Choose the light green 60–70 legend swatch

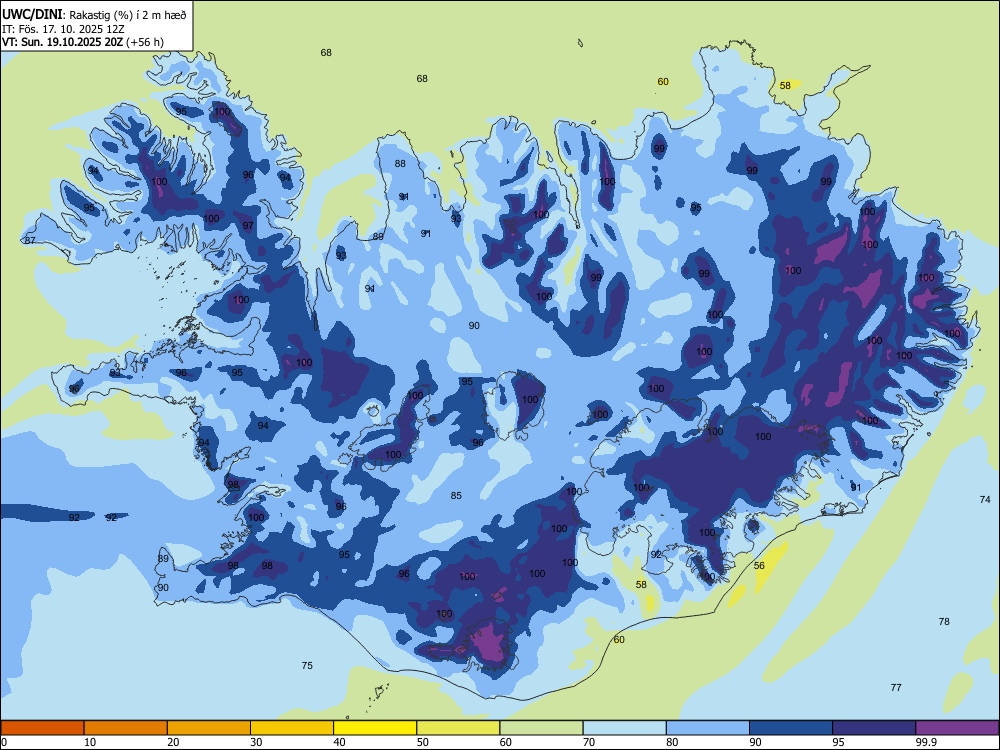pos(541,728)
